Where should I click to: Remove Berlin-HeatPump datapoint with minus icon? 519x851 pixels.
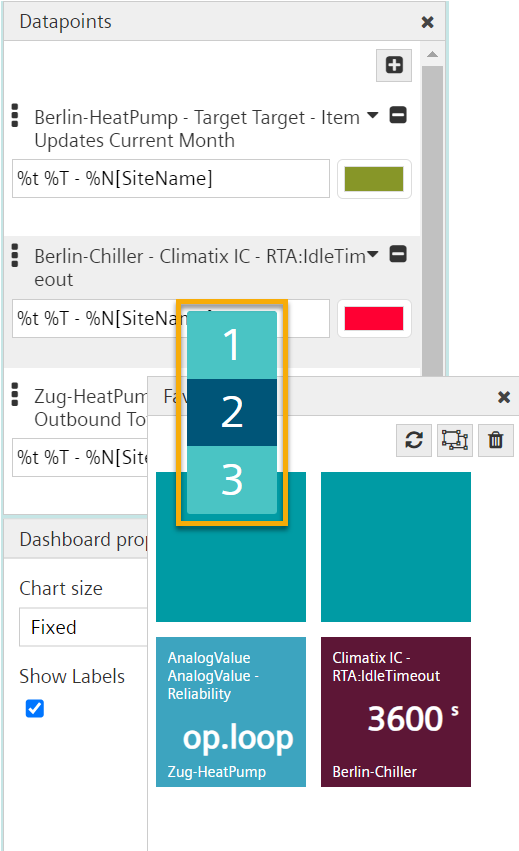coord(398,115)
